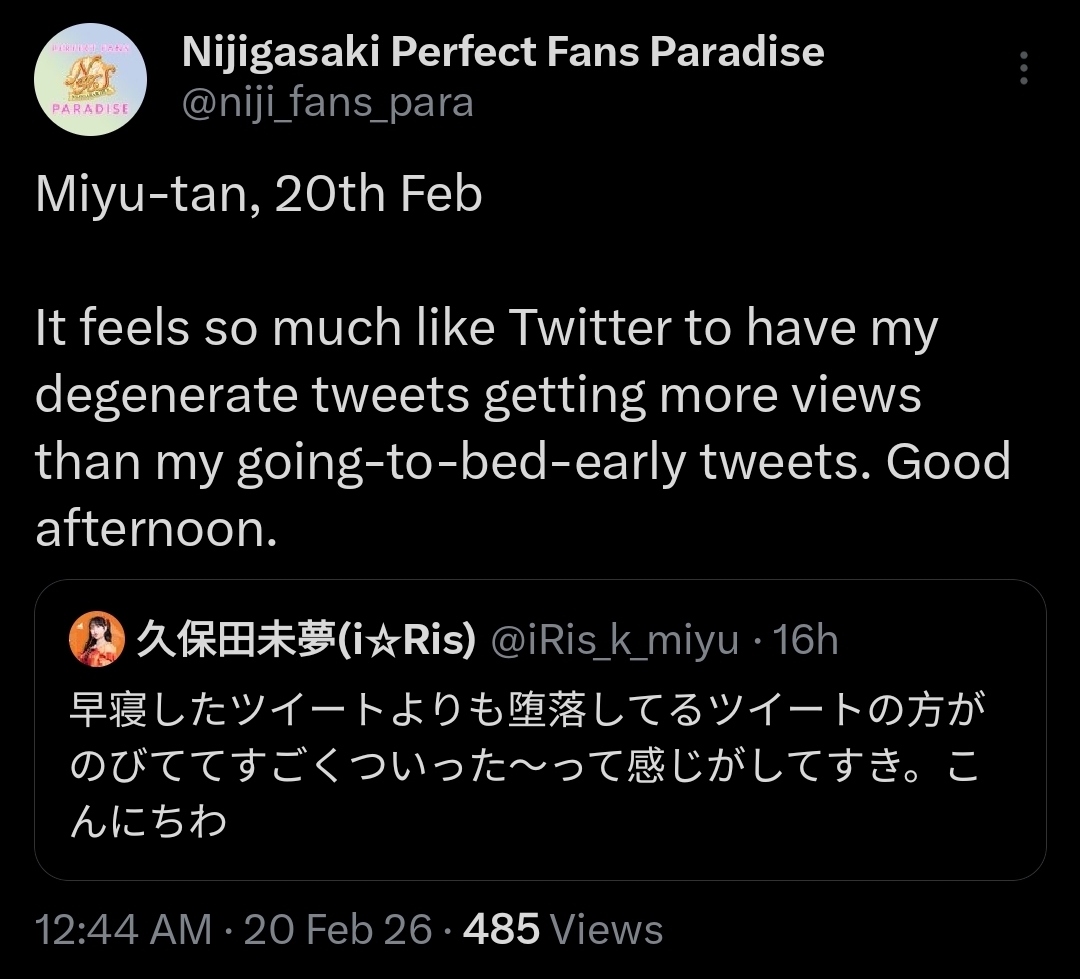The width and height of the screenshot is (1080, 979).
Task: Click the 'degenerate tweets' phrase in tweet
Action: click(252, 395)
